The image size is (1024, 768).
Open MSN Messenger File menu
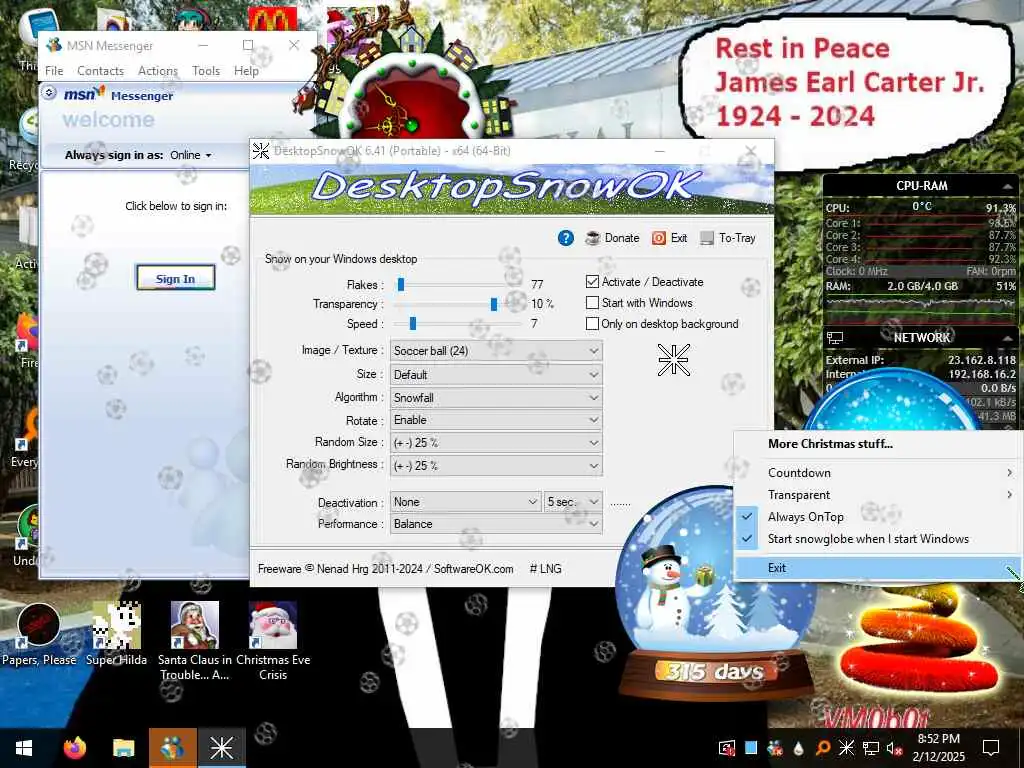click(x=54, y=71)
